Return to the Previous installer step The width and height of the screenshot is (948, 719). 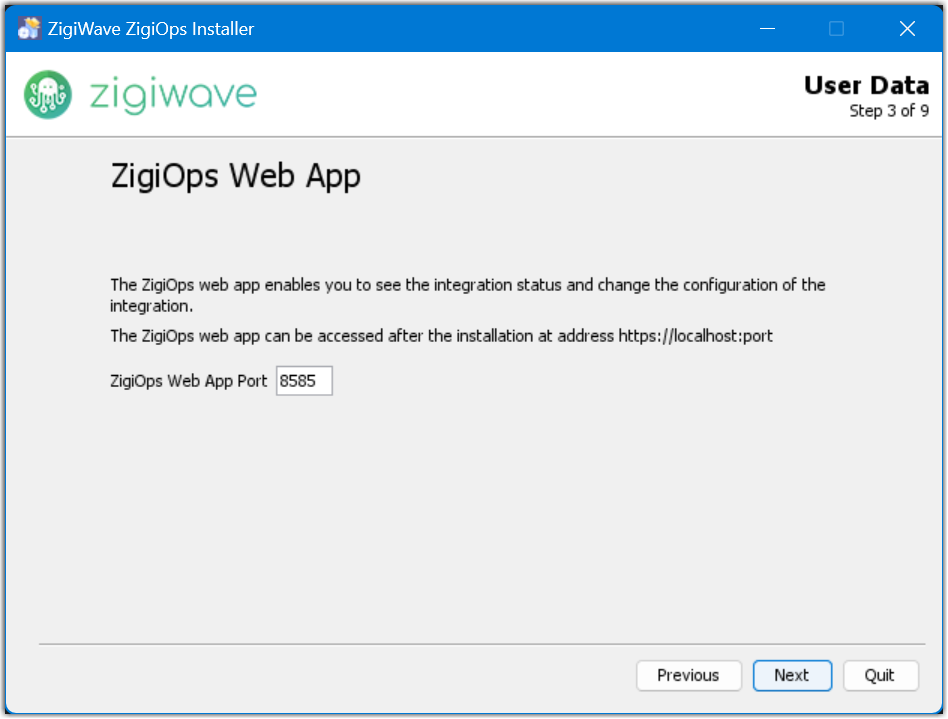click(688, 675)
